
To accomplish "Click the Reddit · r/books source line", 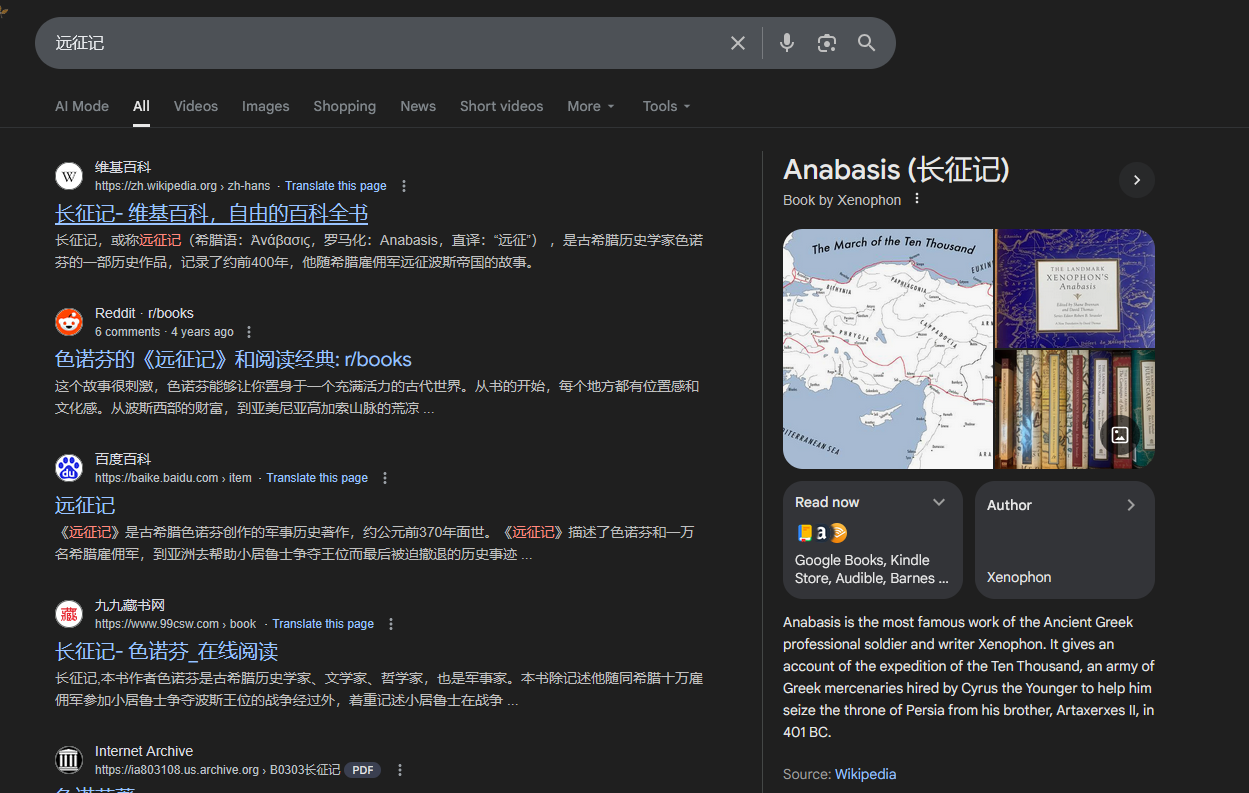I will 144,313.
